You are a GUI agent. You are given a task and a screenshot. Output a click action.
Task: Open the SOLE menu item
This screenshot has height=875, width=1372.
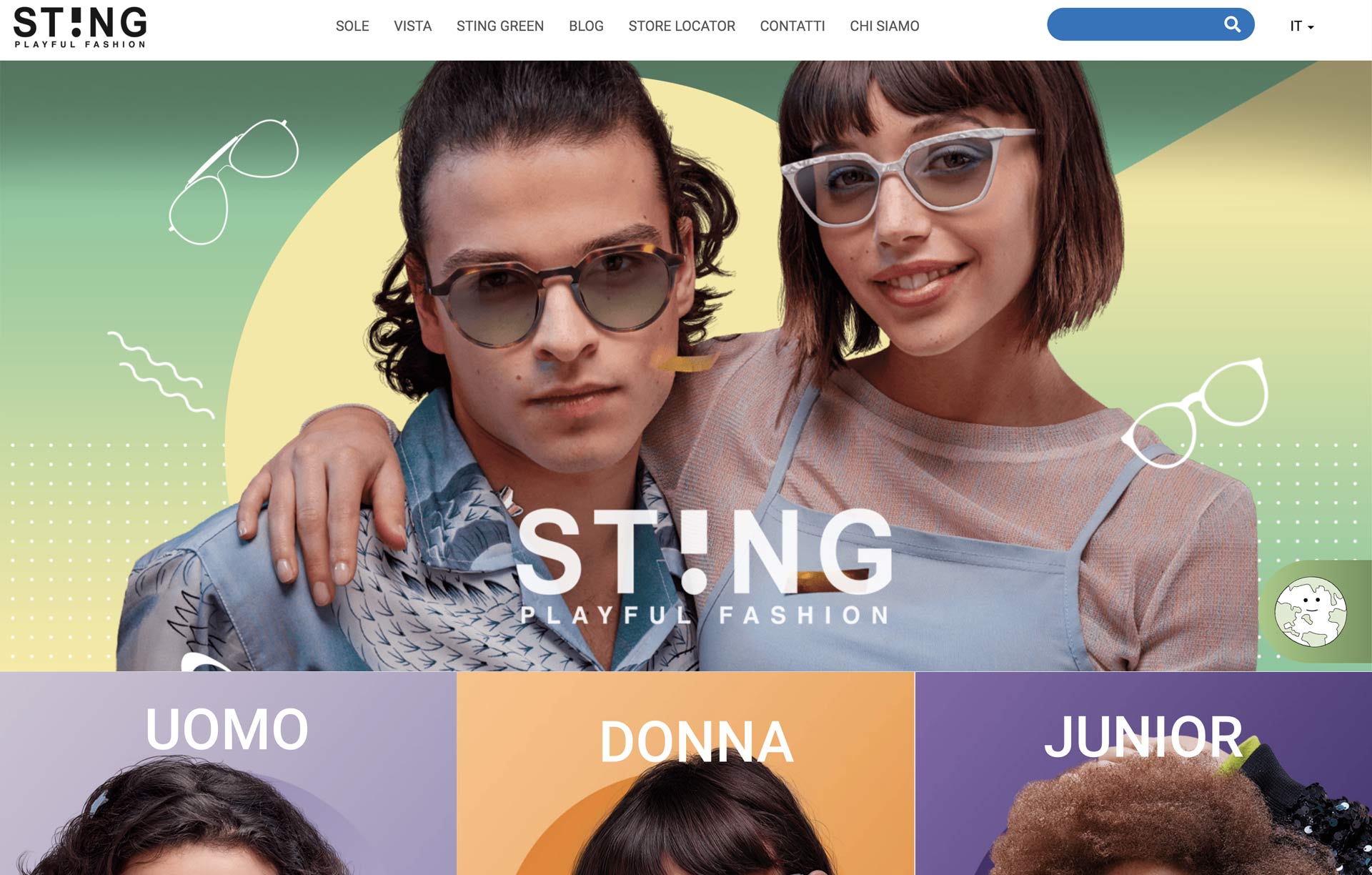tap(352, 26)
